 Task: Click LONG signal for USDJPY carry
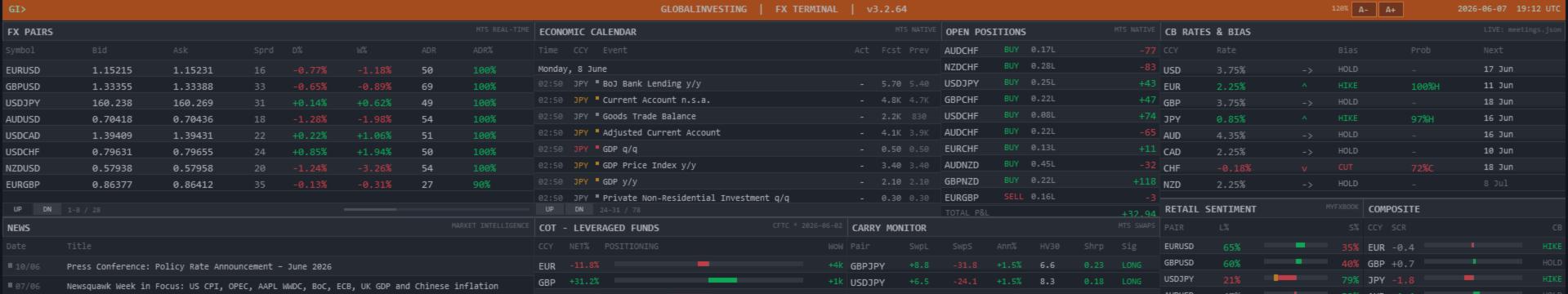(1132, 281)
